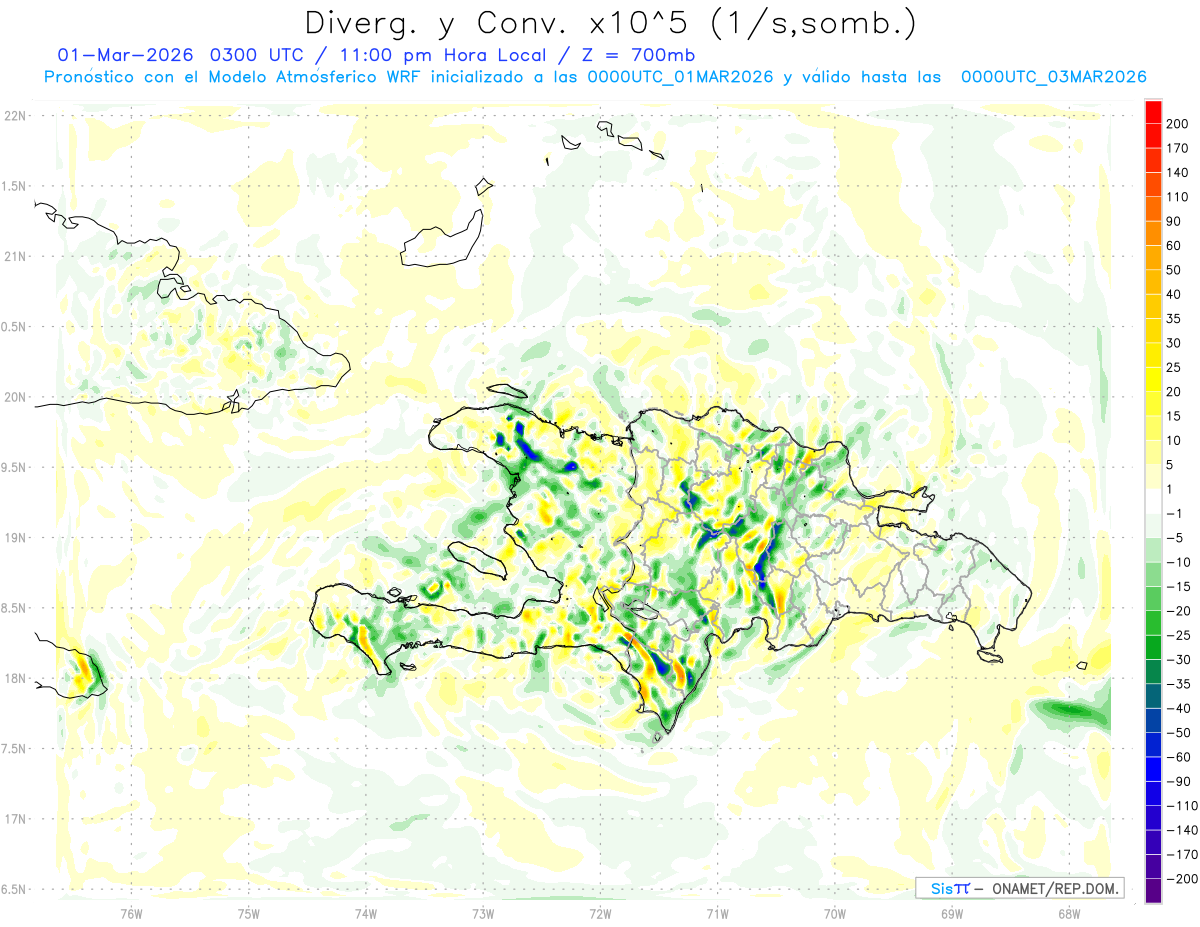Click the "0300 UTC" time text
Screen dimensions: 1200x927
click(260, 55)
